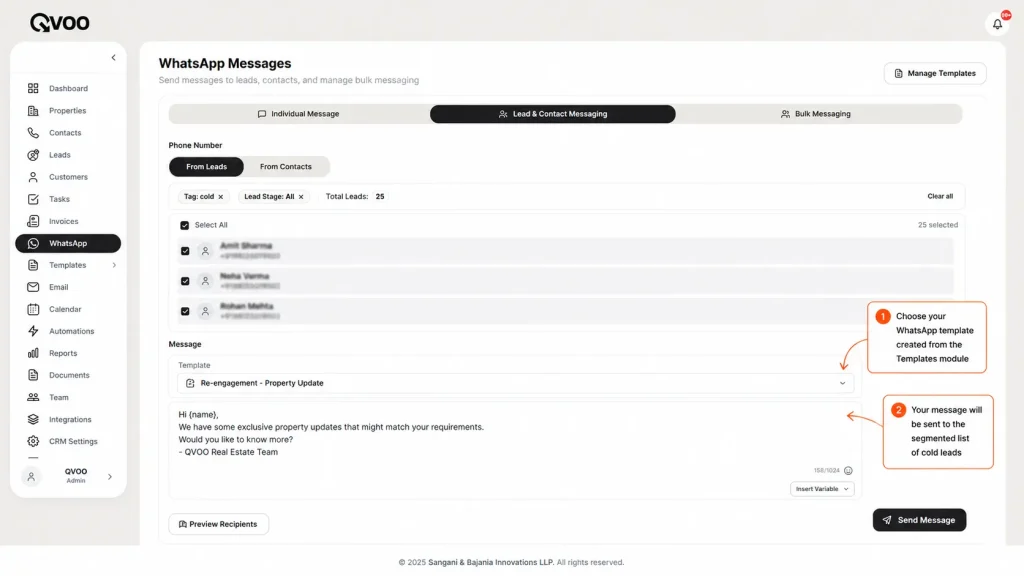The image size is (1024, 576).
Task: Click the Customers person icon
Action: [x=33, y=177]
